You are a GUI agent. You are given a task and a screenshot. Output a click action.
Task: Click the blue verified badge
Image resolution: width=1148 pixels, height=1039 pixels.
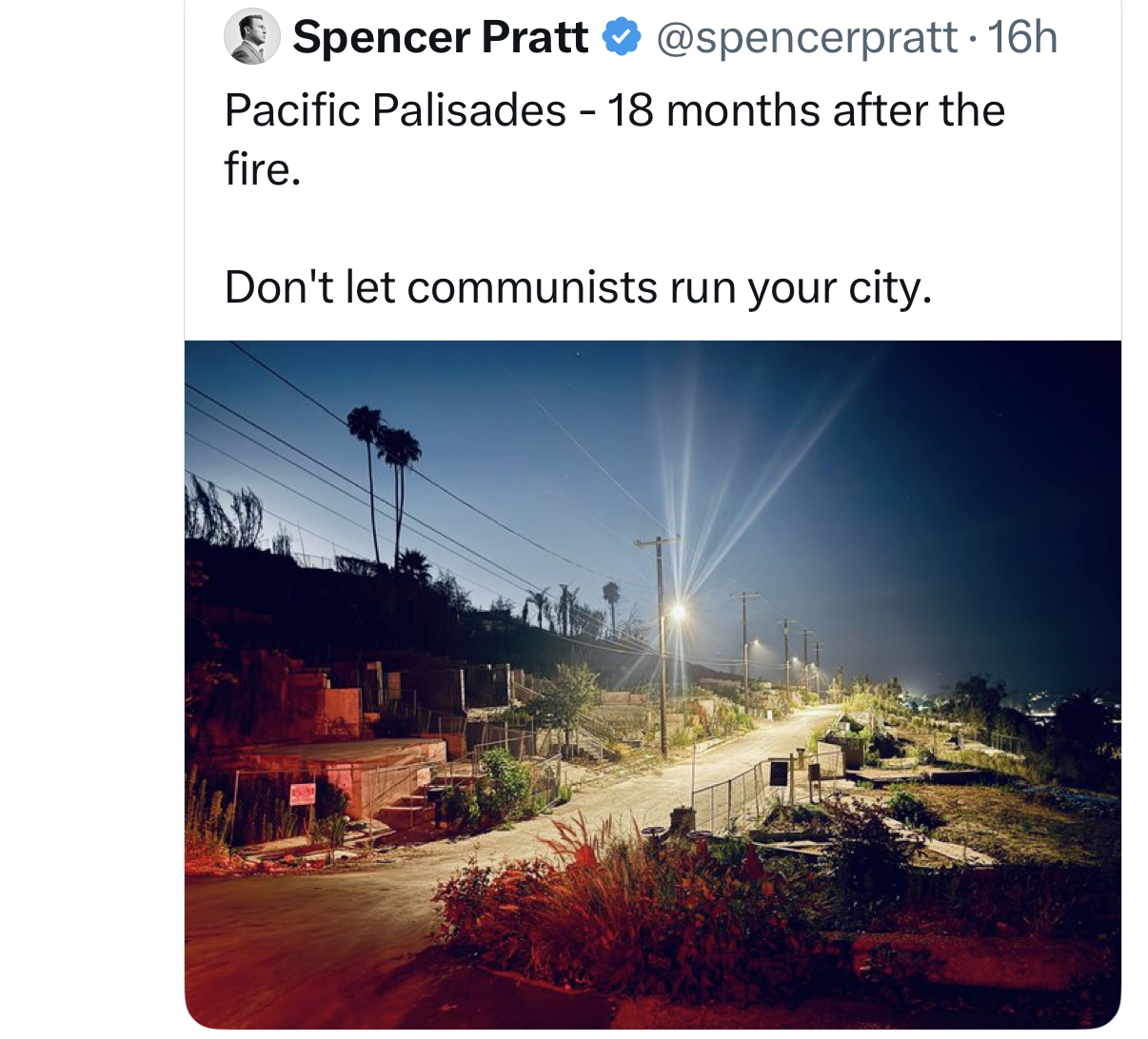coord(621,38)
